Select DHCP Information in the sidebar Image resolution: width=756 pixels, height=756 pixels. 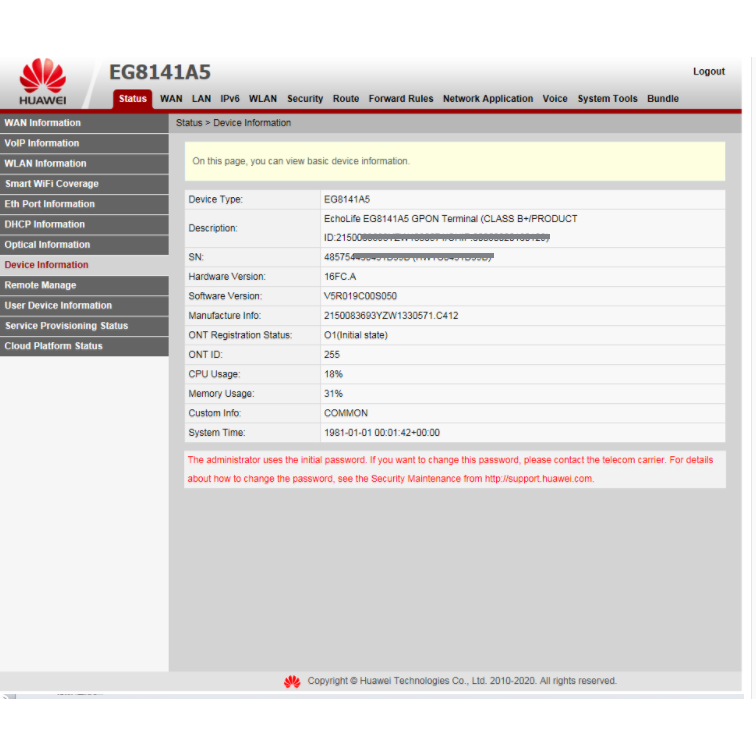tap(84, 224)
